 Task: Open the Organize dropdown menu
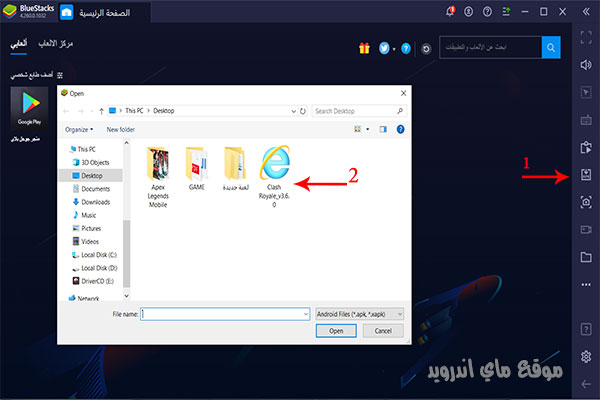click(x=79, y=129)
